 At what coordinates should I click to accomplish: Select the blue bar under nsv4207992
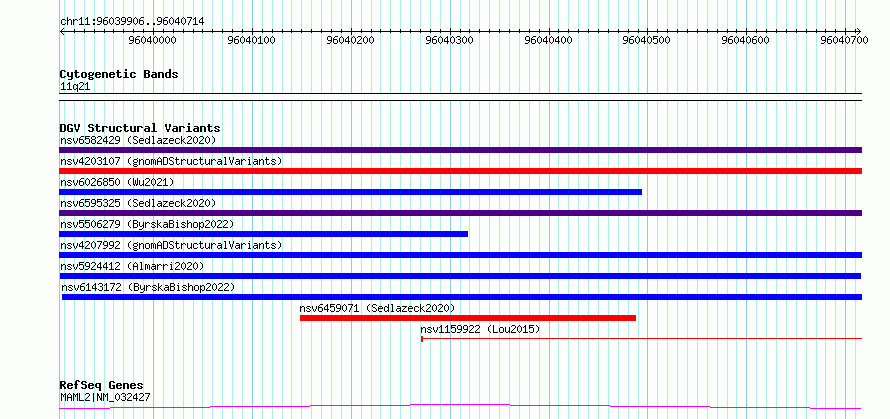click(461, 255)
